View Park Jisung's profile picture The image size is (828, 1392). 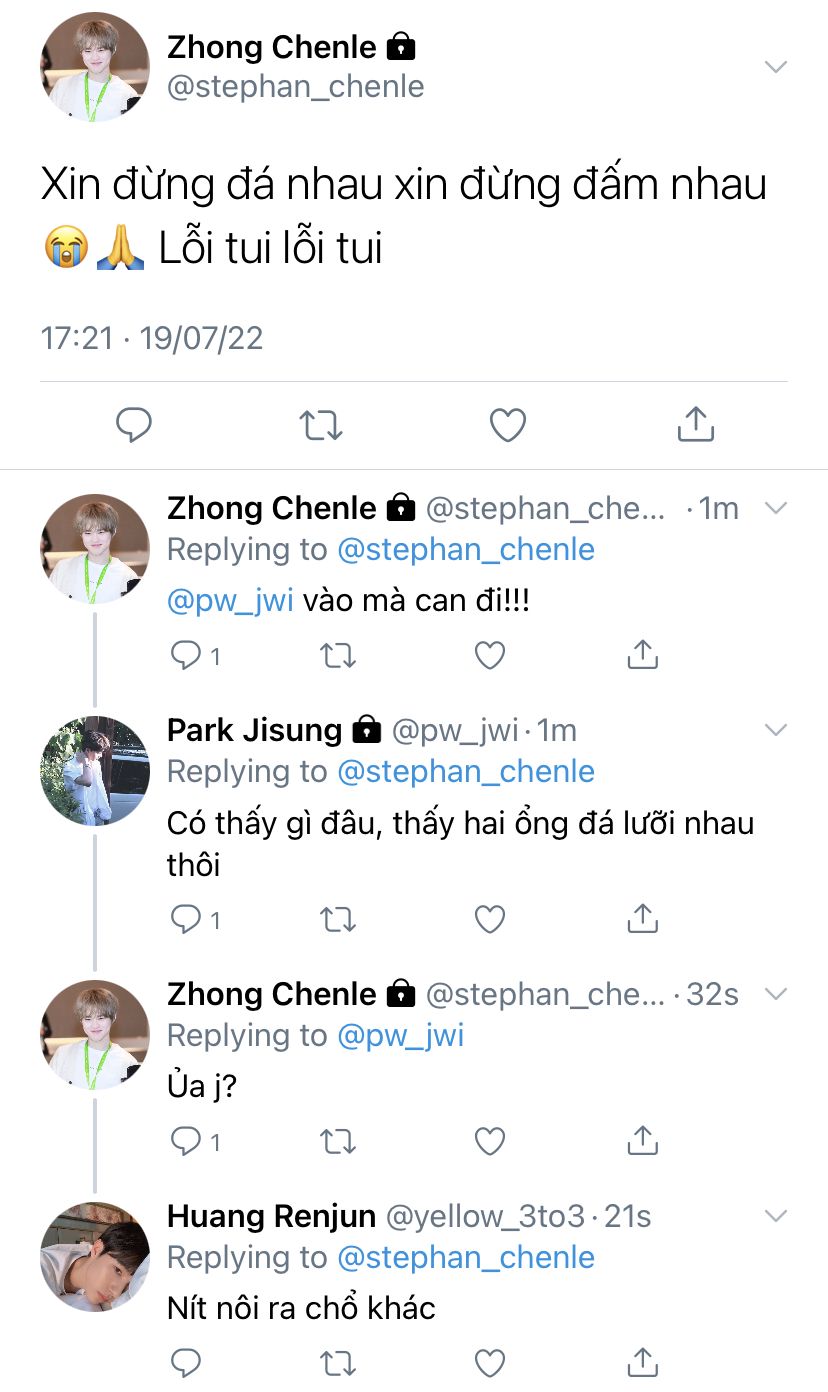pos(95,771)
